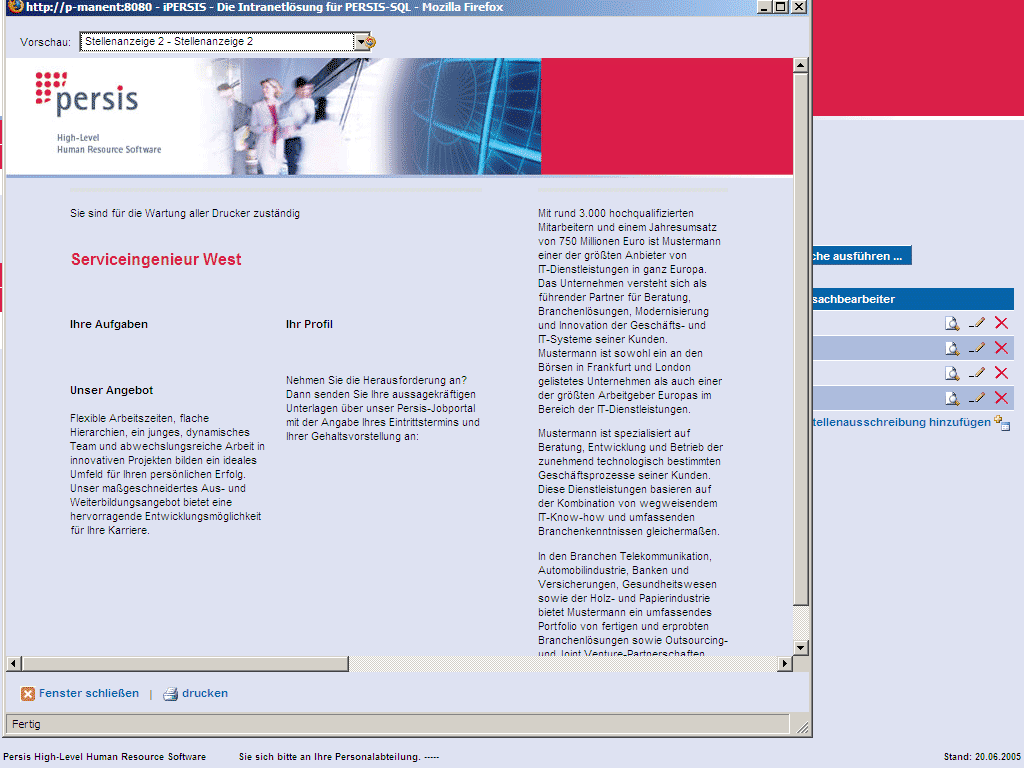
Task: Click the preview icon in the first row
Action: 953,323
